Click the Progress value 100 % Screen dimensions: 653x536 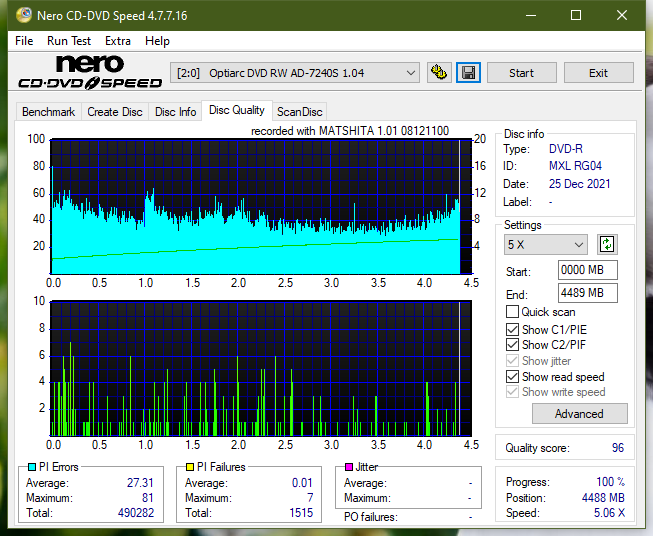tap(611, 482)
